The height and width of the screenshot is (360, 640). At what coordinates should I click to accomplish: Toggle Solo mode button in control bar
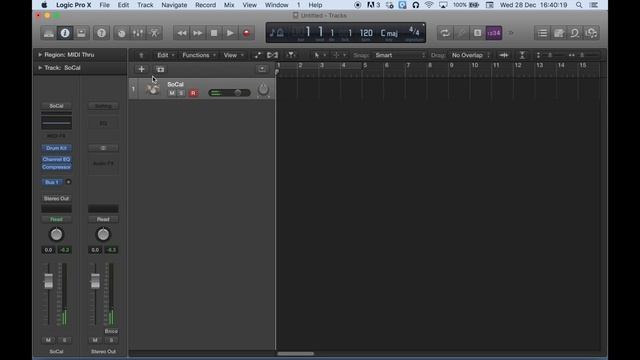[x=478, y=33]
